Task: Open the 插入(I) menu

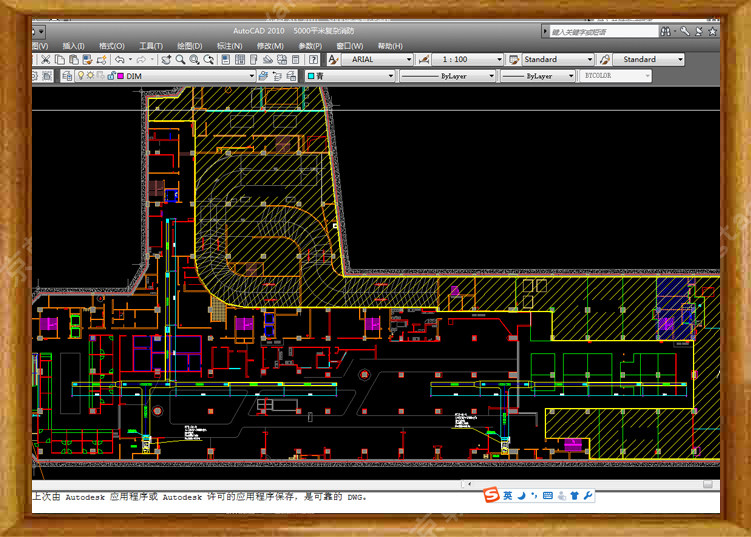Action: click(x=73, y=46)
